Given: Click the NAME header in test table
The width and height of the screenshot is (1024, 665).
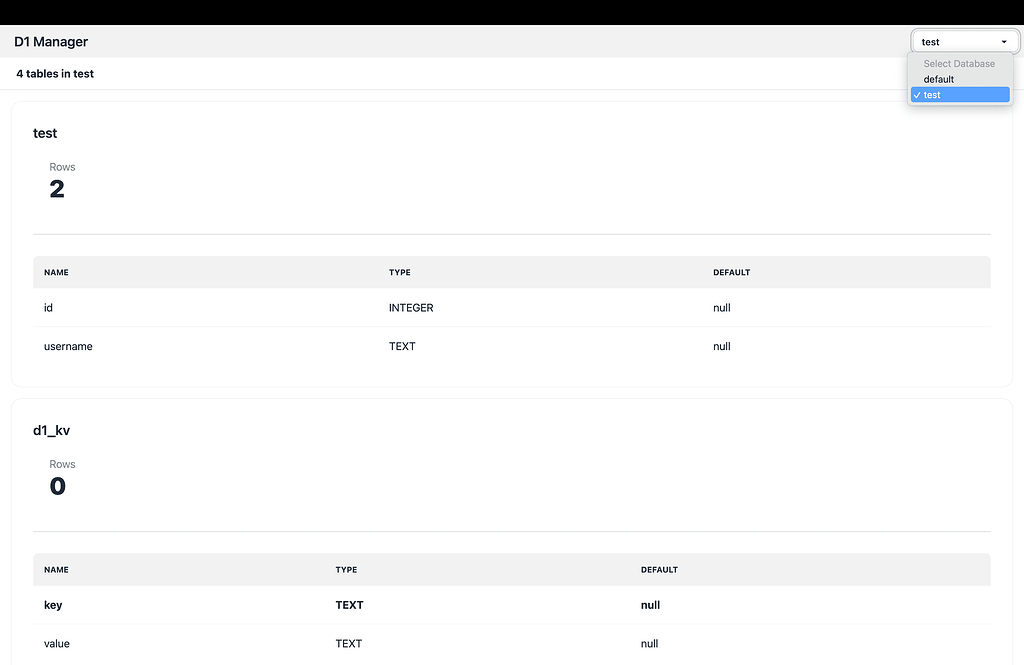Looking at the screenshot, I should click(x=56, y=272).
